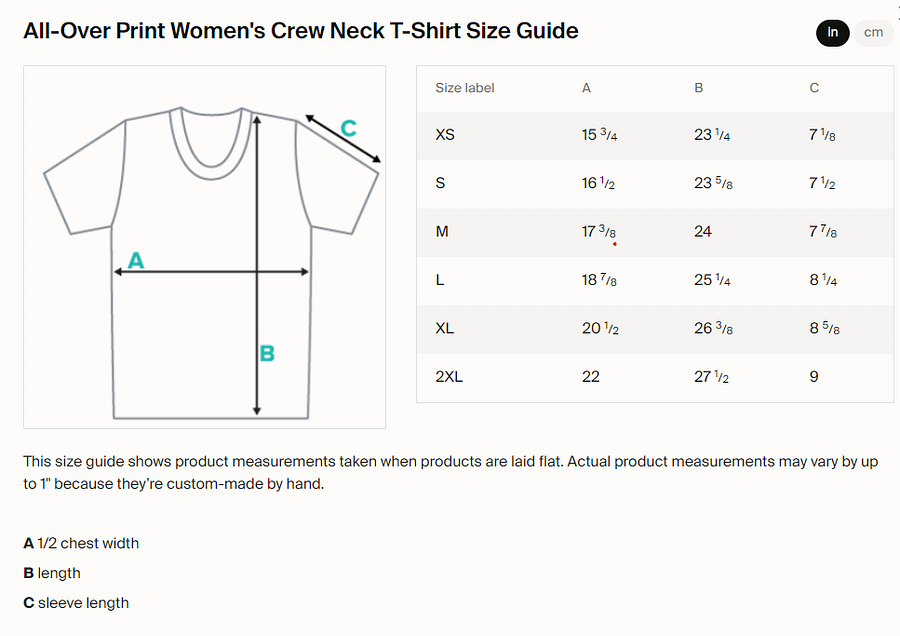Click the letter C sleeve label in diagram
This screenshot has width=900, height=636.
(348, 128)
